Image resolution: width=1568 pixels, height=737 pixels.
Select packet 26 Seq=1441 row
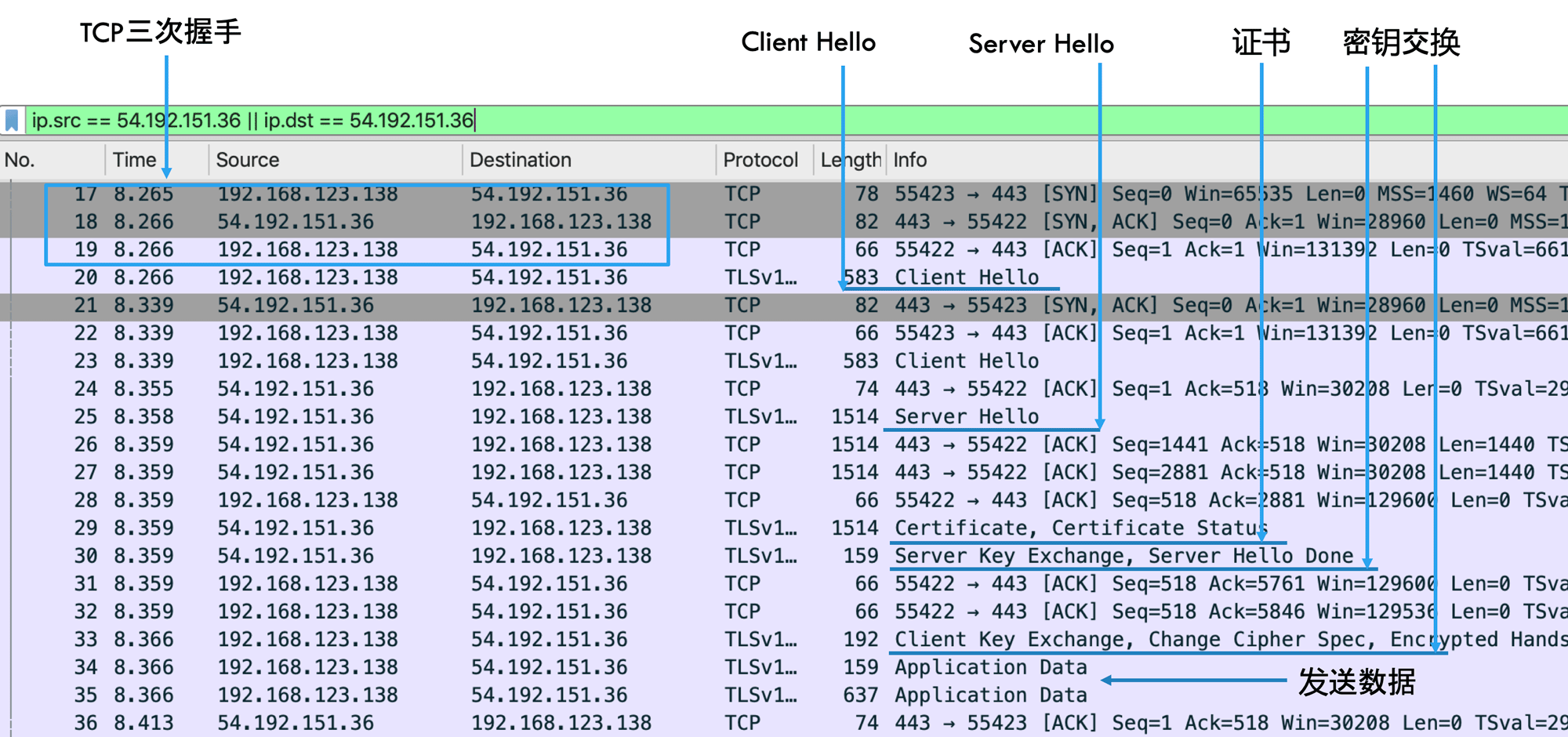click(x=784, y=445)
